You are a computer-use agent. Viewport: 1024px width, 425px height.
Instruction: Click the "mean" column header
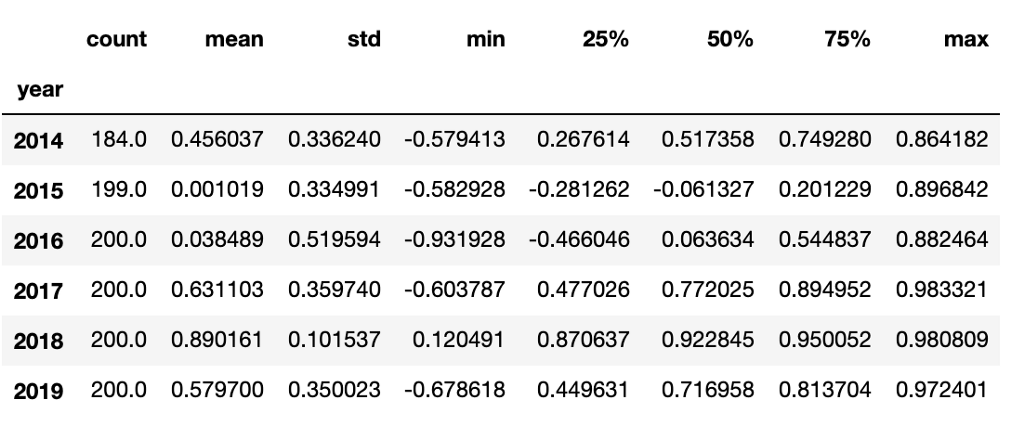click(237, 39)
